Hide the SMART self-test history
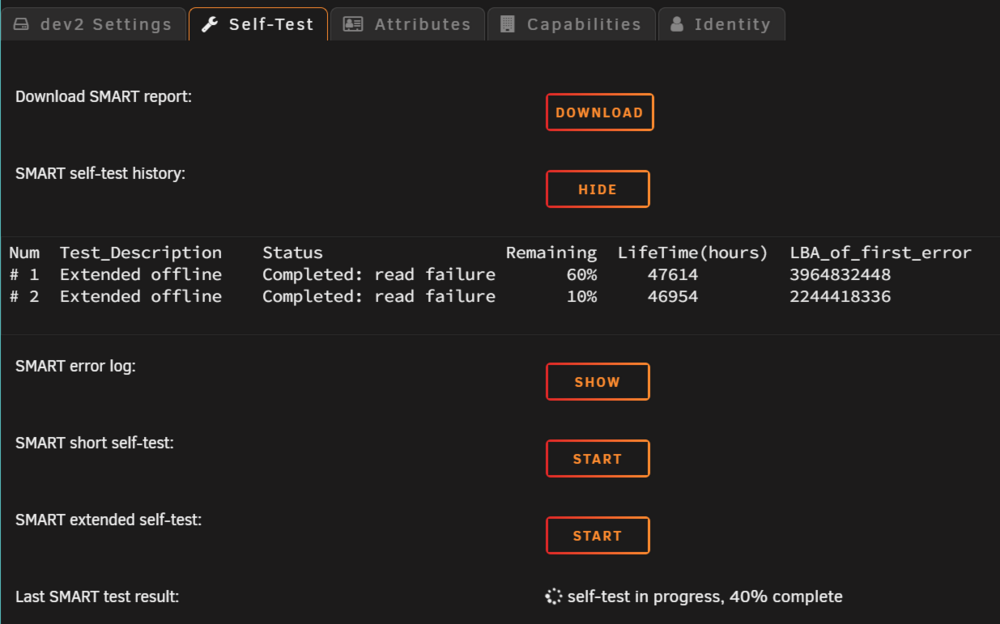 coord(598,189)
